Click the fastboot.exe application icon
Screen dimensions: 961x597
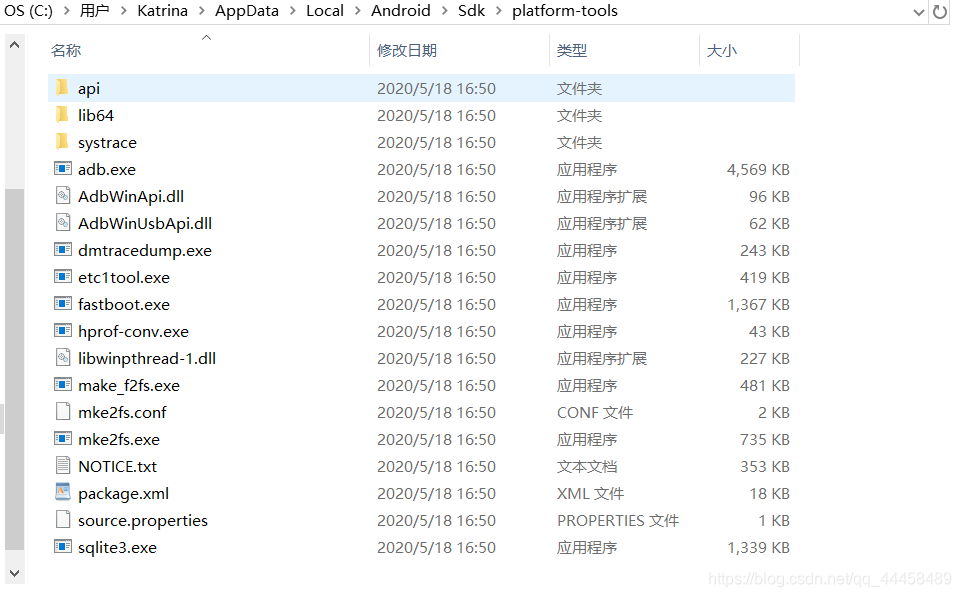pos(63,303)
